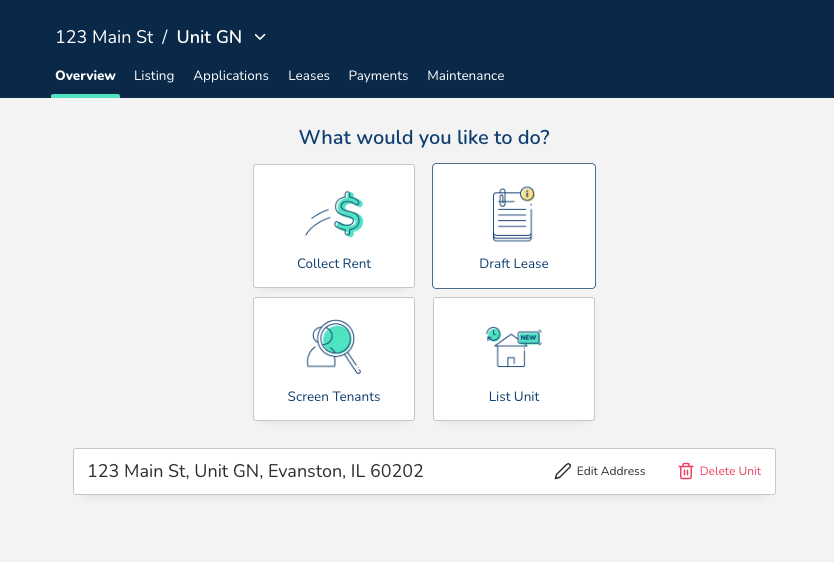Click the Draft Lease label
The width and height of the screenshot is (834, 562).
coord(513,263)
